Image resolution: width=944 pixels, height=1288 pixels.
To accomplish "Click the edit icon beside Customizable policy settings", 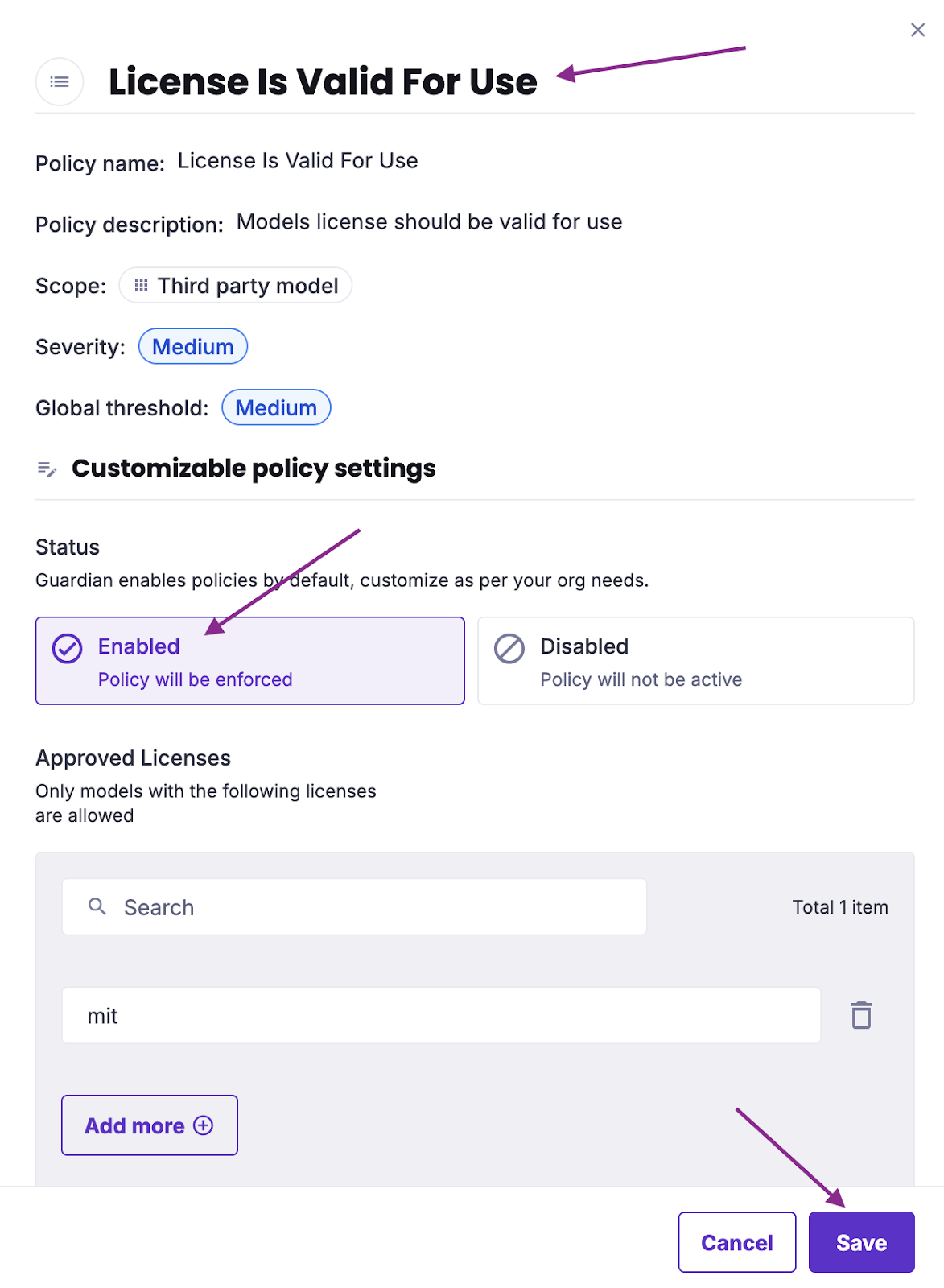I will [47, 469].
